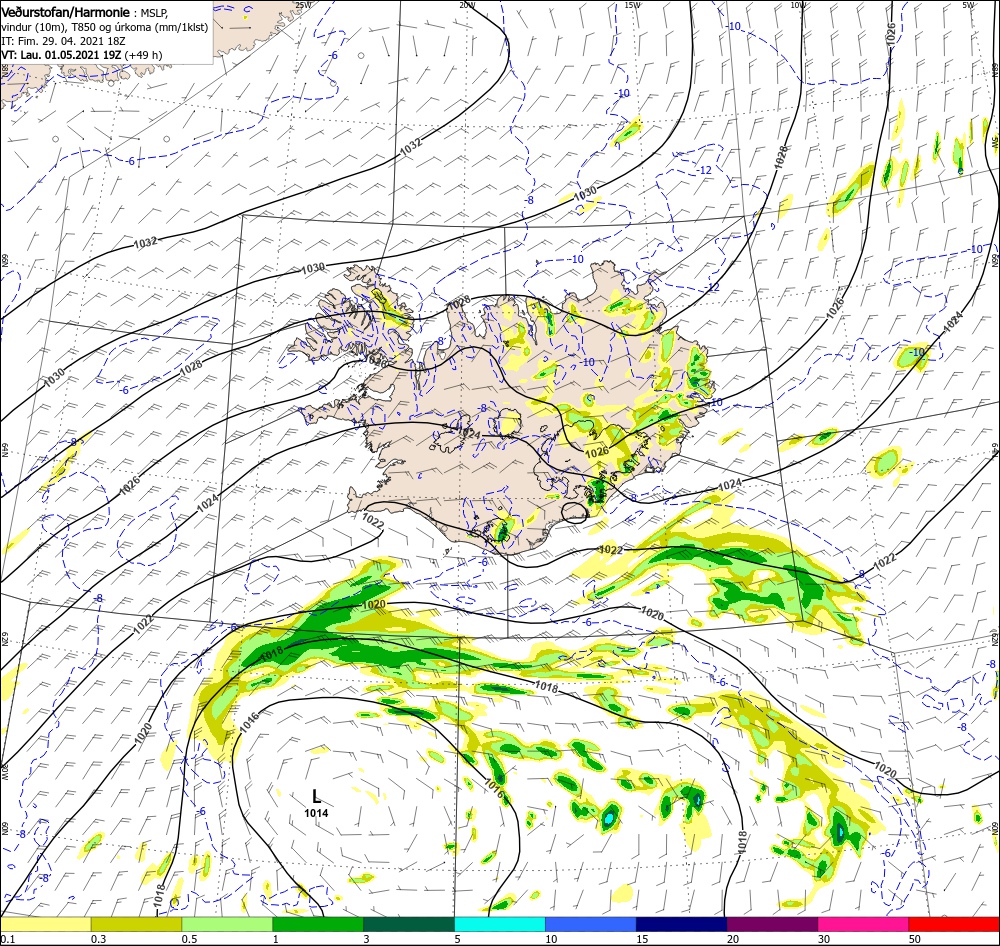Click the '10W' longitude label at top
1000x946 pixels.
pos(798,5)
